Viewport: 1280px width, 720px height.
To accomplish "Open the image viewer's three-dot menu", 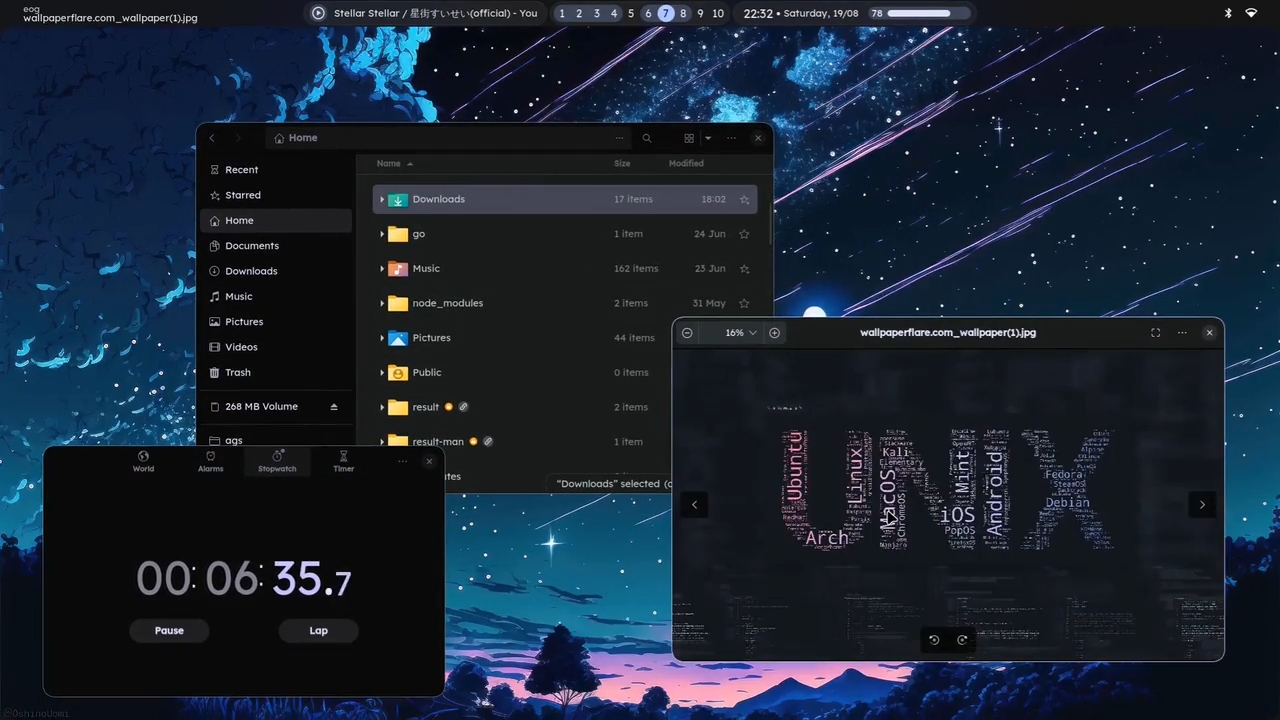I will coord(1182,333).
